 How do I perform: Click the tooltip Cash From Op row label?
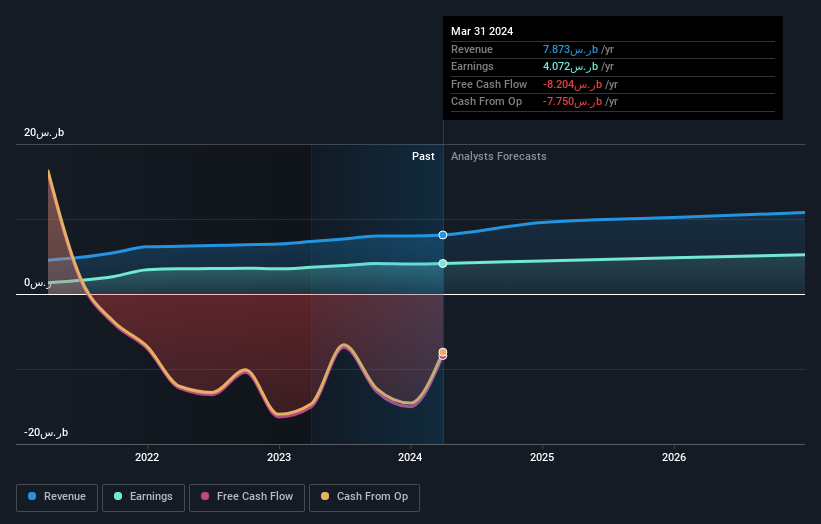click(486, 102)
